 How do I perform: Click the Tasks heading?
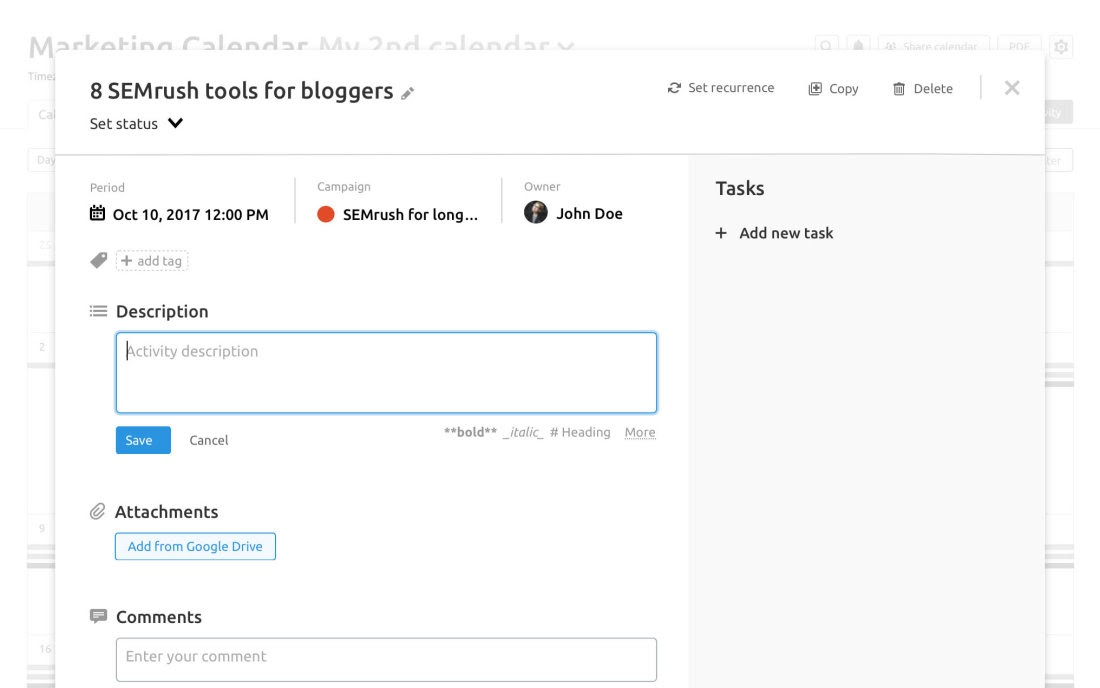click(x=739, y=188)
